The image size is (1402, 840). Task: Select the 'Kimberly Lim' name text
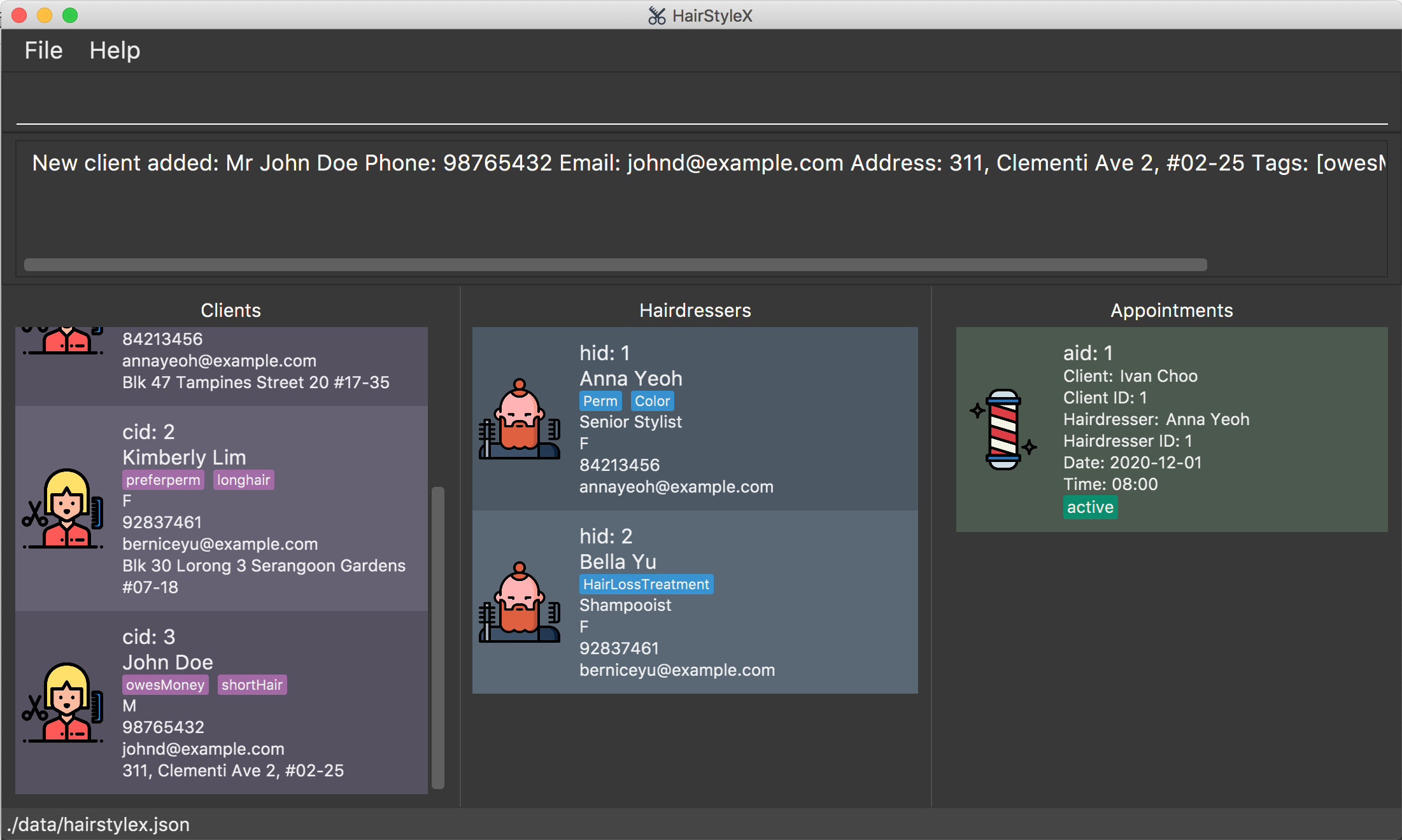(x=184, y=457)
